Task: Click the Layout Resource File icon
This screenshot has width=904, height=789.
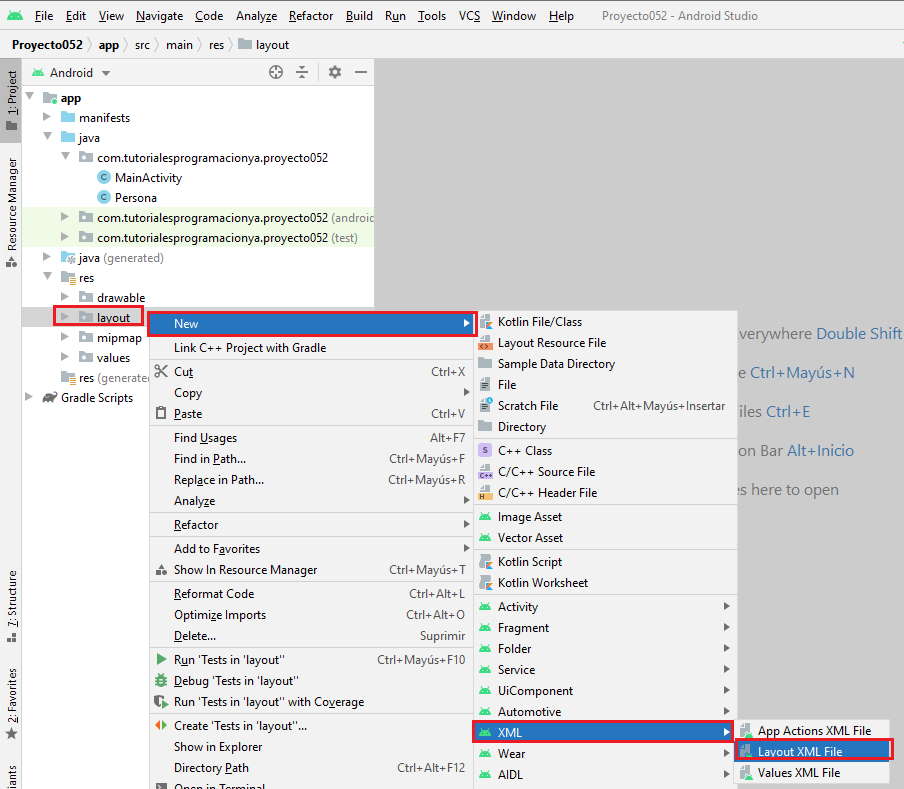Action: tap(486, 342)
